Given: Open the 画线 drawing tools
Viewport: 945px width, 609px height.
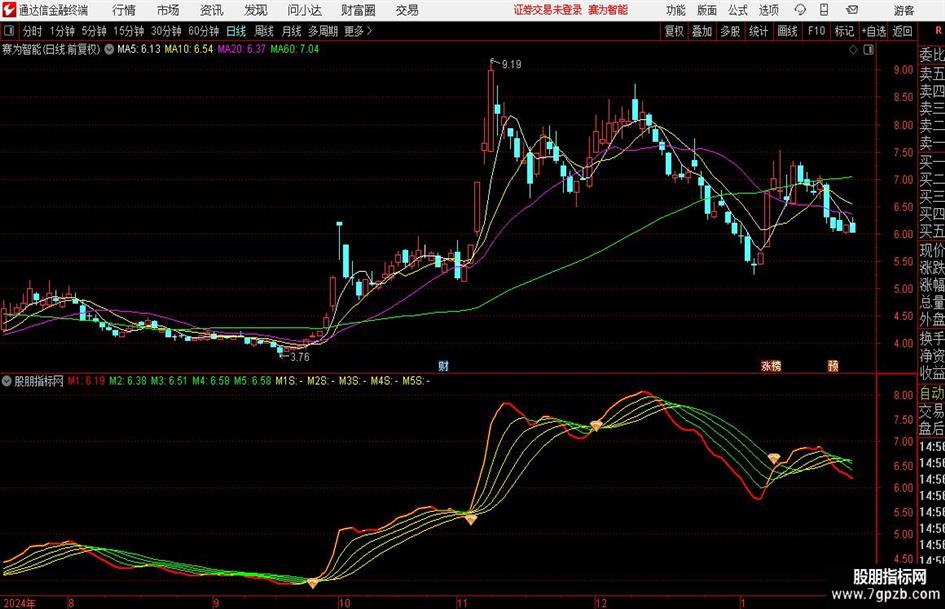Looking at the screenshot, I should 787,31.
